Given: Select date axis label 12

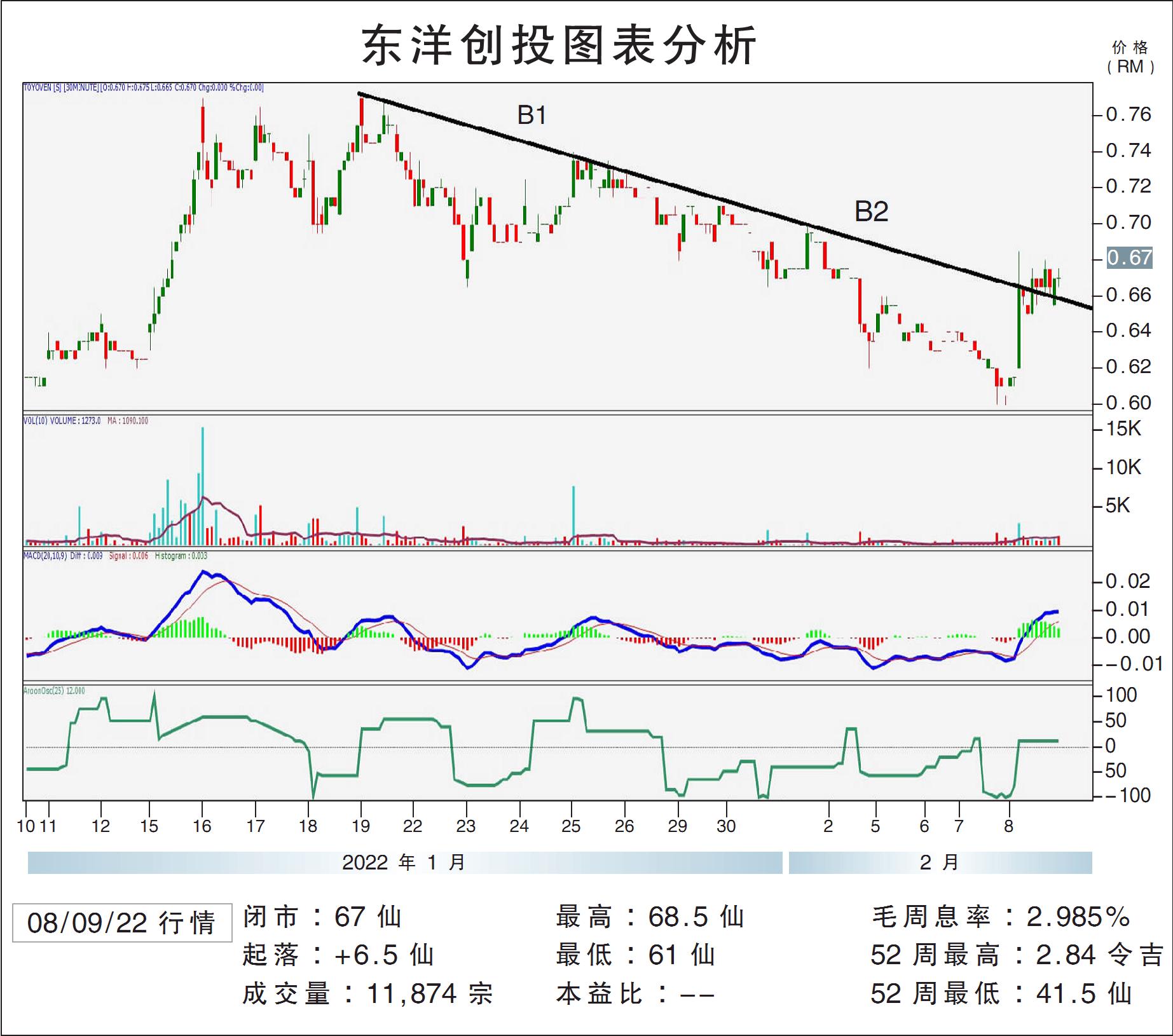Looking at the screenshot, I should tap(100, 826).
